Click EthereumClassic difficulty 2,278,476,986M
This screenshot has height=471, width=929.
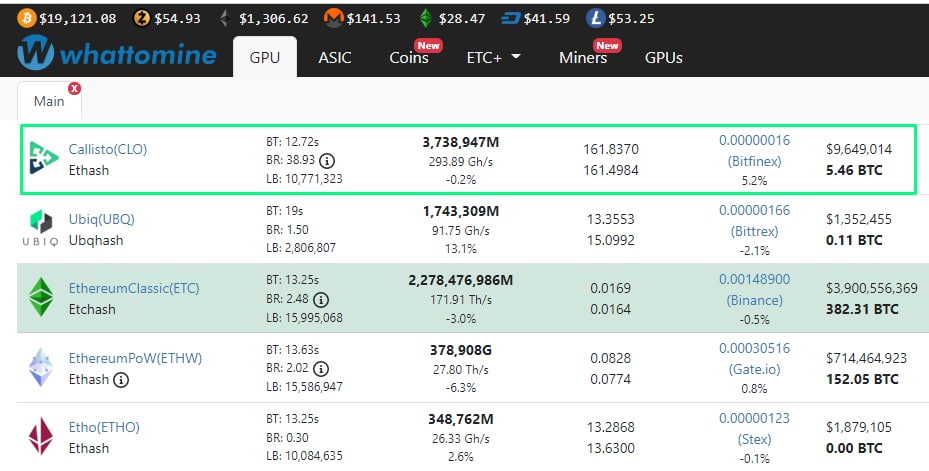460,280
